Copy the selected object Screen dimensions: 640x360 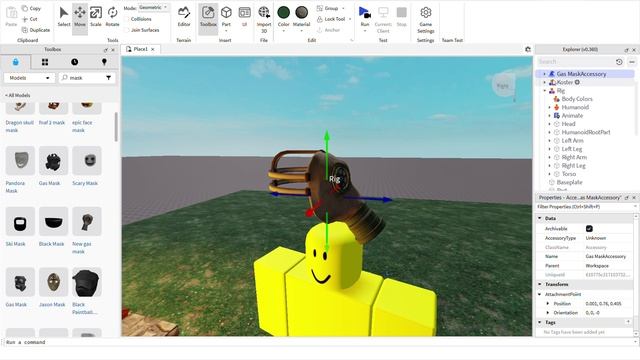pyautogui.click(x=31, y=8)
